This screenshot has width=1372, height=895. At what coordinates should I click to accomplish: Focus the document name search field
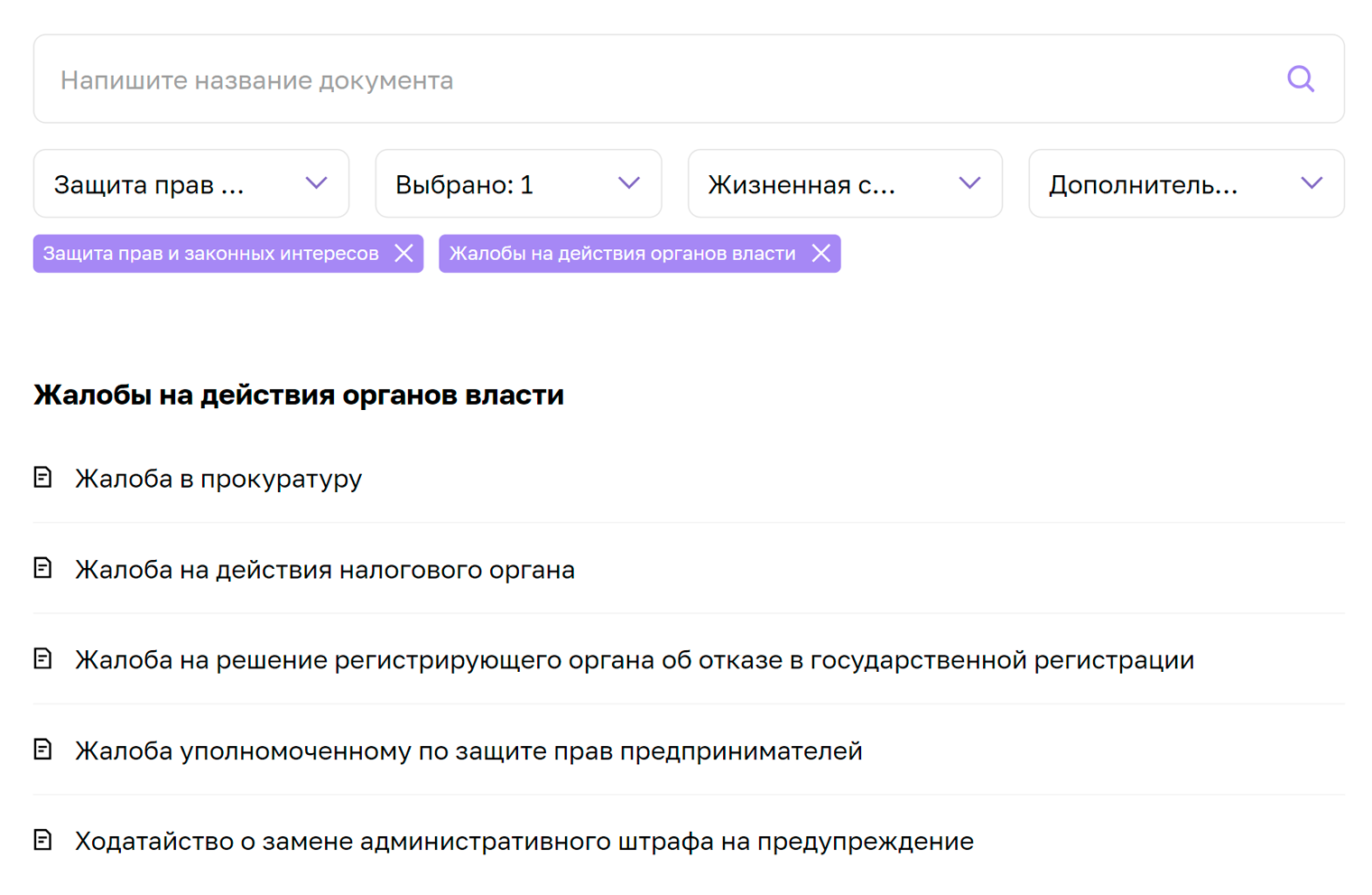click(689, 79)
